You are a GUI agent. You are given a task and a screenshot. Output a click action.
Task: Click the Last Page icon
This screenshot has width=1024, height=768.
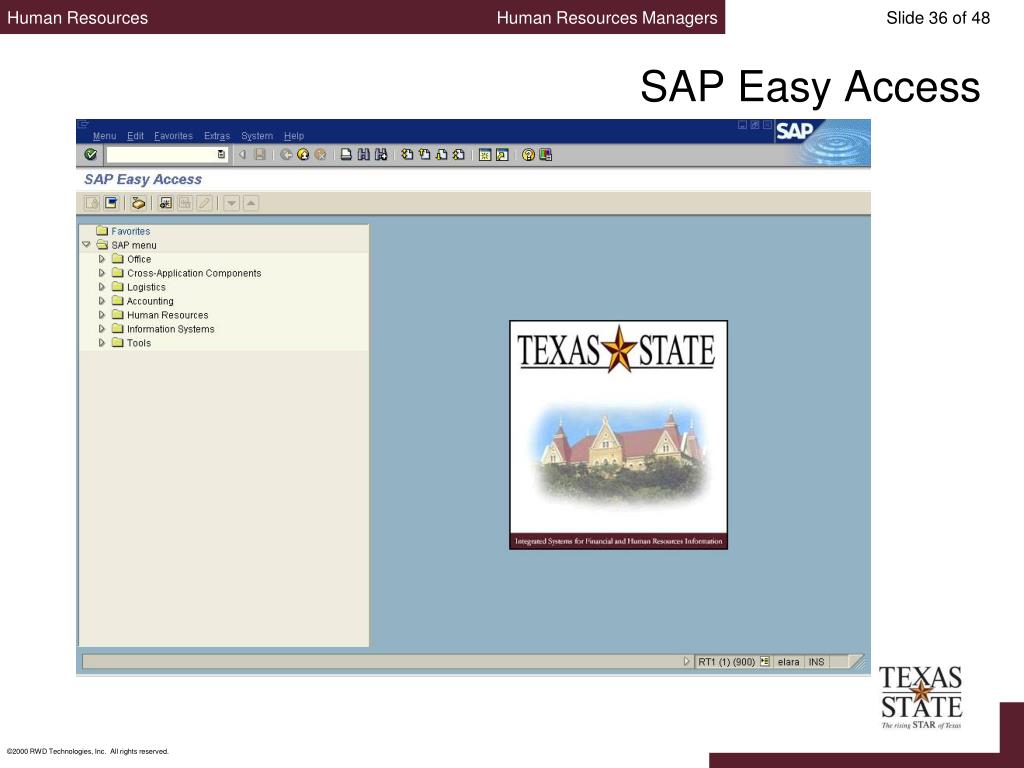coord(458,155)
